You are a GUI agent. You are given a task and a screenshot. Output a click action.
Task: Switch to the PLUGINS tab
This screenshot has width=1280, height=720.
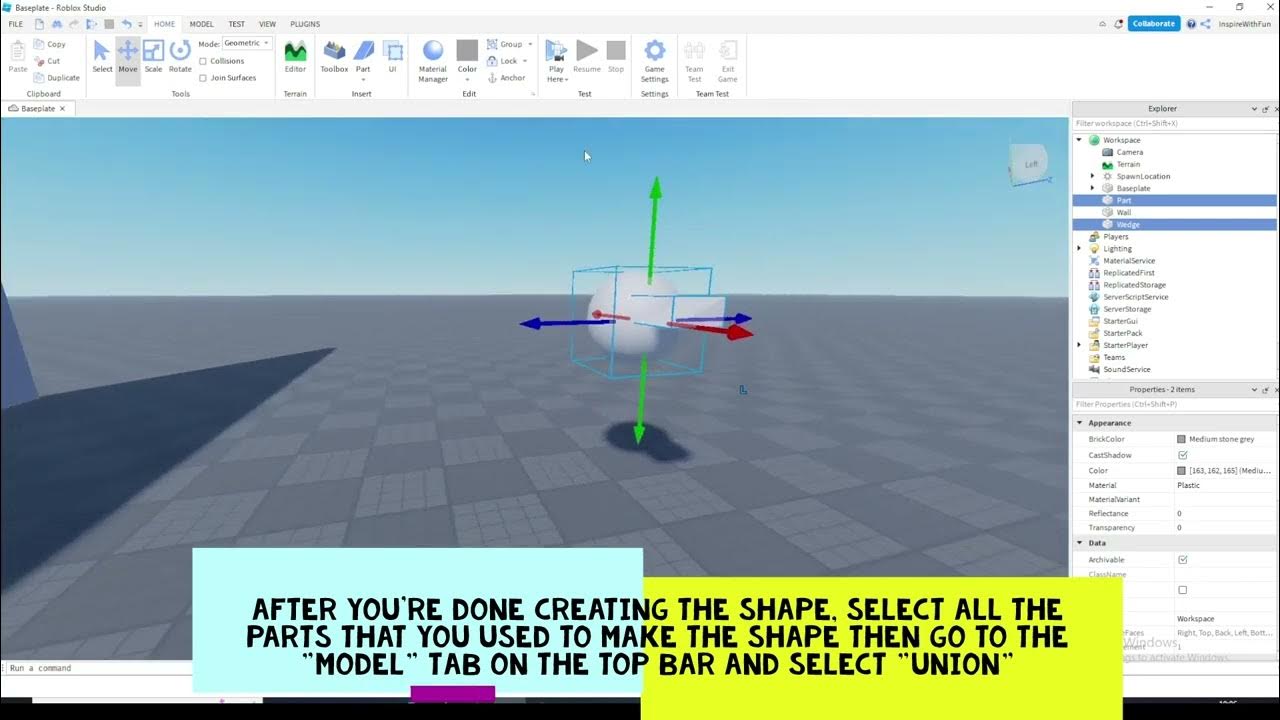click(305, 24)
